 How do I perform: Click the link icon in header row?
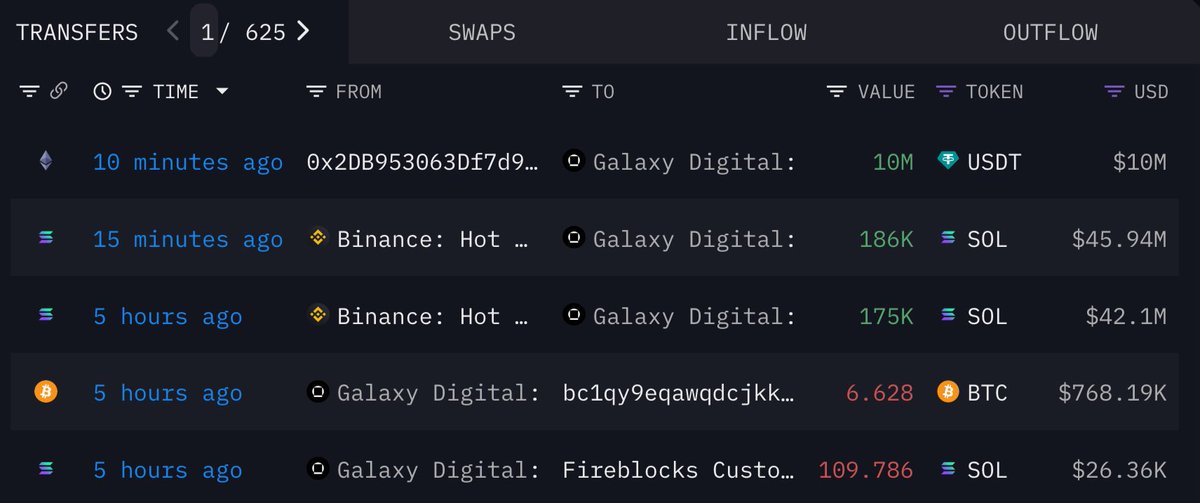58,92
